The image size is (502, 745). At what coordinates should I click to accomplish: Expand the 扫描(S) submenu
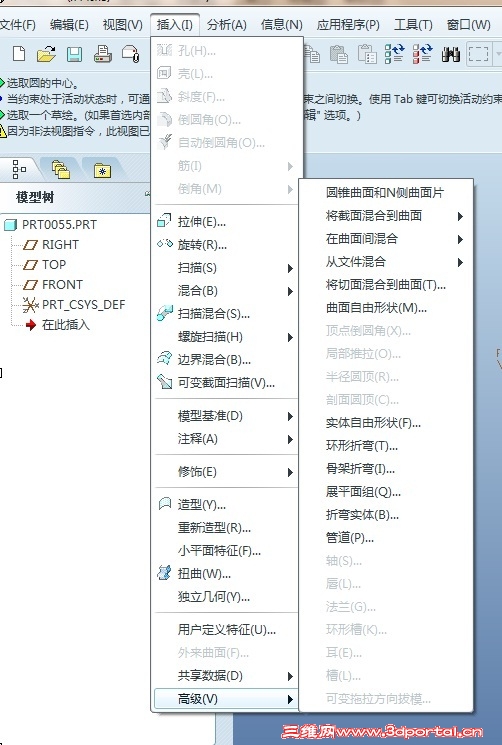click(x=225, y=268)
